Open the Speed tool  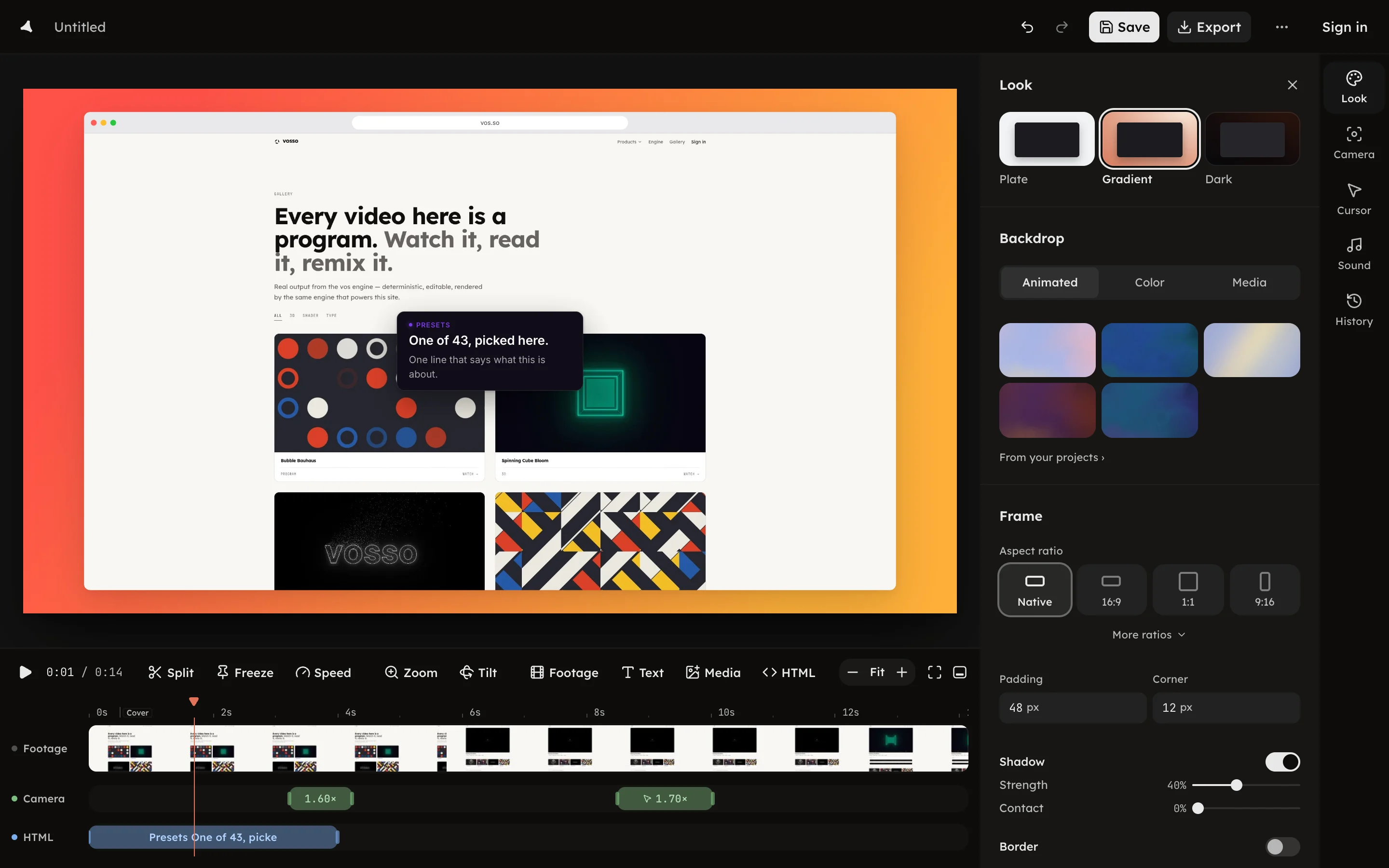point(323,672)
